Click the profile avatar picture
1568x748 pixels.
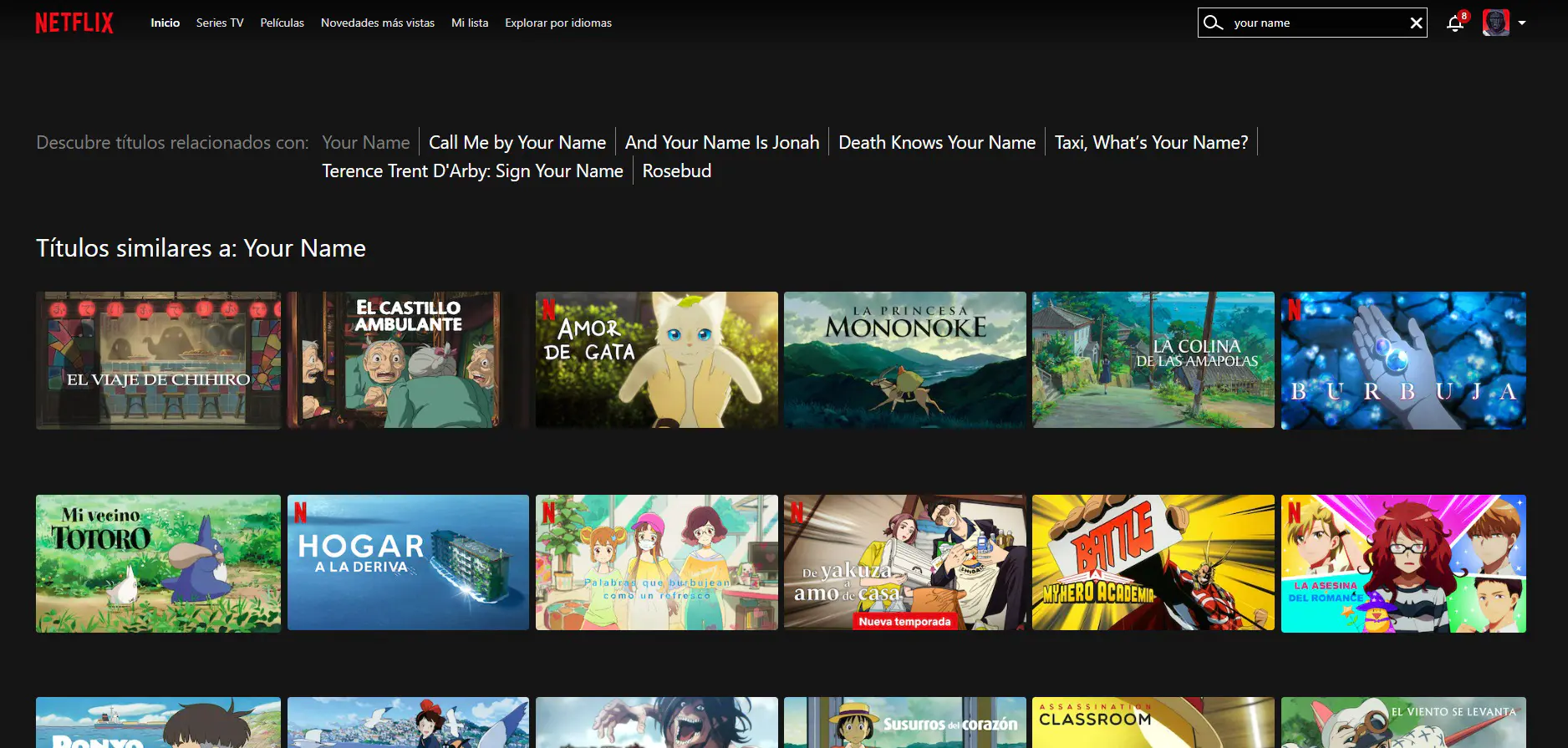(1496, 23)
